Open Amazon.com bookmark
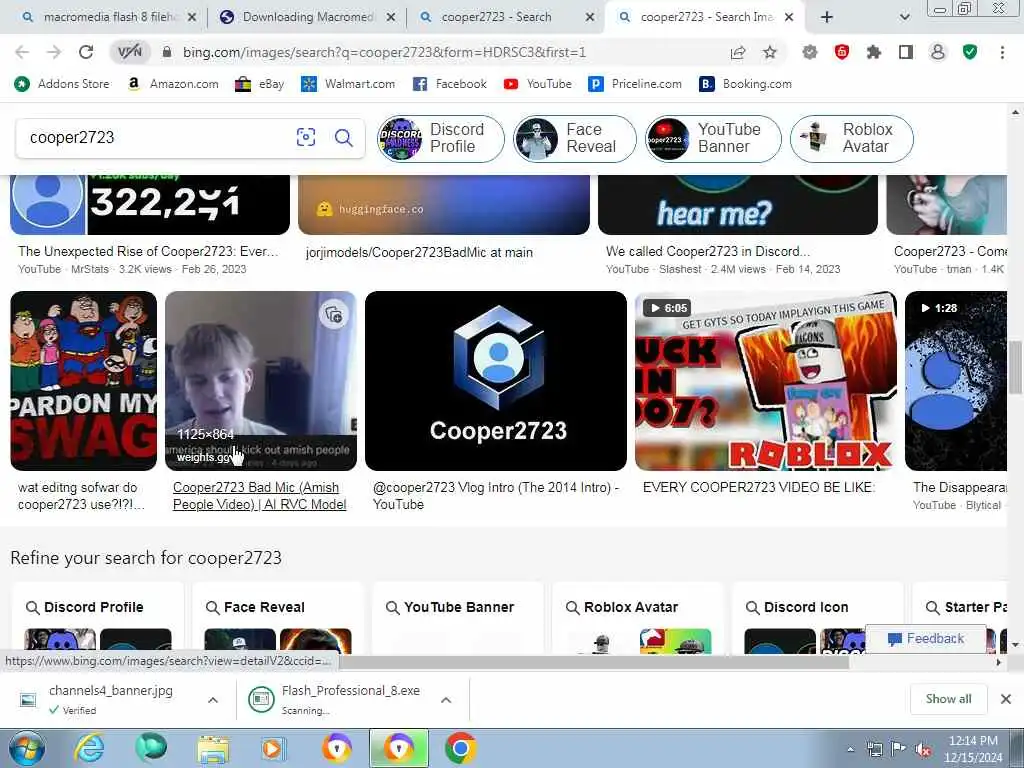This screenshot has width=1024, height=768. [x=173, y=84]
